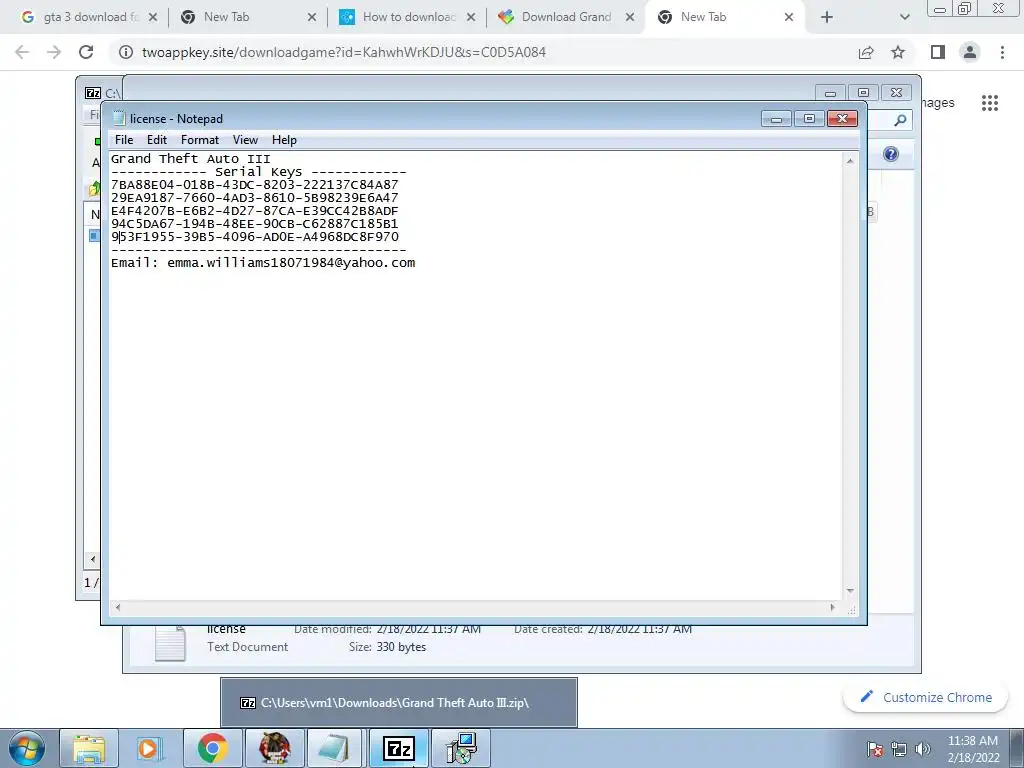
Task: Open Google apps grid icon
Action: (990, 103)
